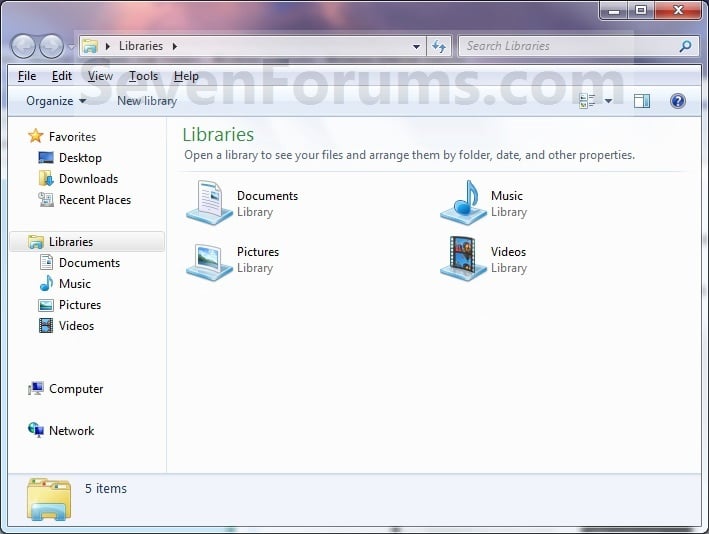Open the File menu
709x534 pixels.
[27, 76]
